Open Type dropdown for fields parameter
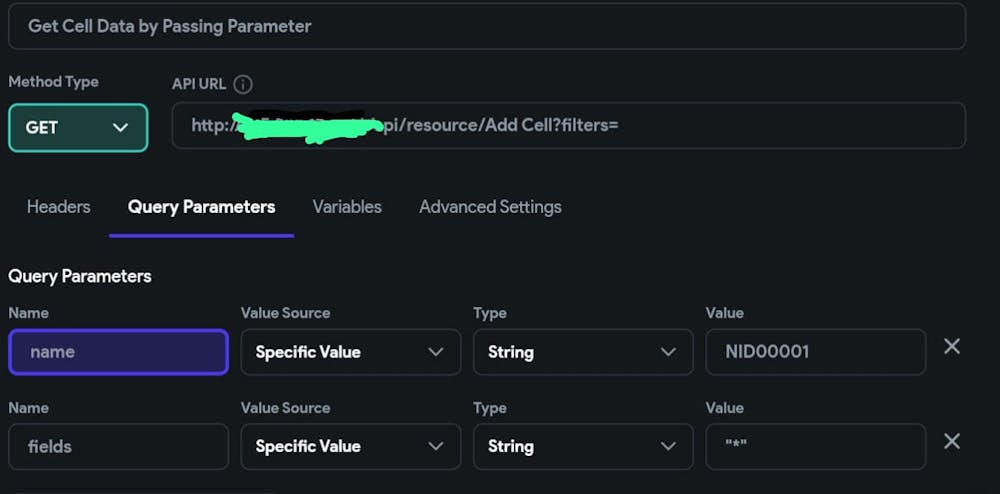1000x494 pixels. [582, 446]
